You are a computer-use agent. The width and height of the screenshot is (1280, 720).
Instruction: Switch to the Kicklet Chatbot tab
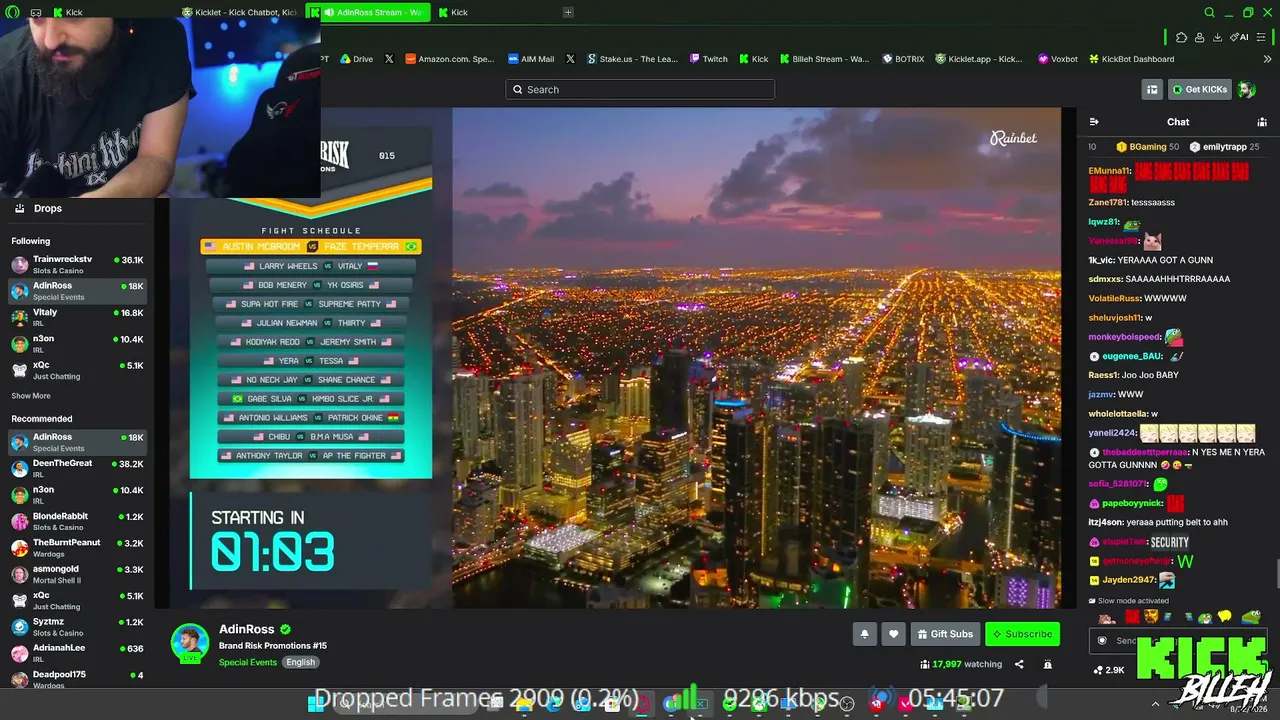(x=240, y=12)
